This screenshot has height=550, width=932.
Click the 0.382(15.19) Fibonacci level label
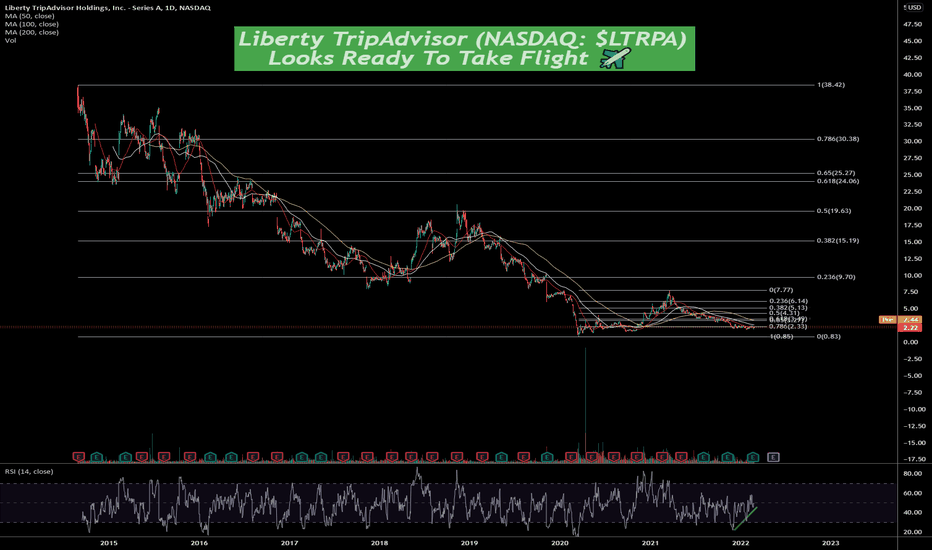coord(837,241)
